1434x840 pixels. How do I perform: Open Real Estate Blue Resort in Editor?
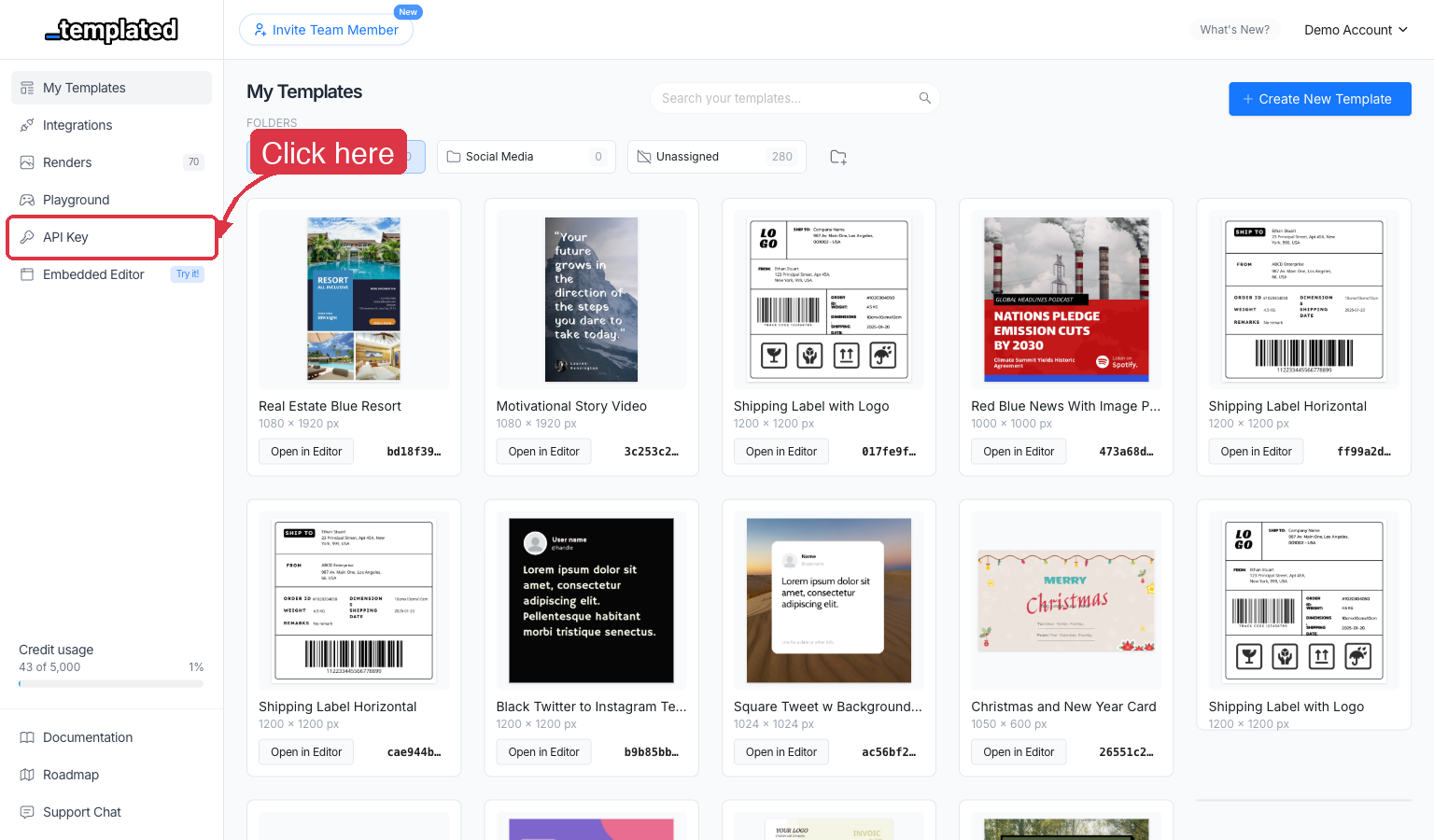(305, 451)
